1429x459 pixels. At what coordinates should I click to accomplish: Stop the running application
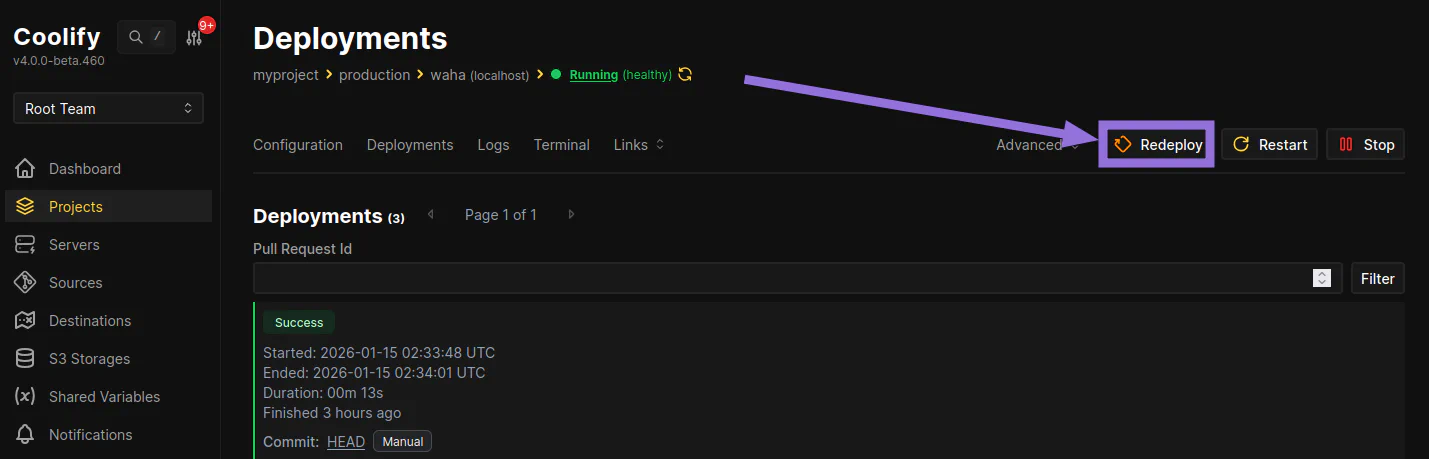tap(1365, 145)
